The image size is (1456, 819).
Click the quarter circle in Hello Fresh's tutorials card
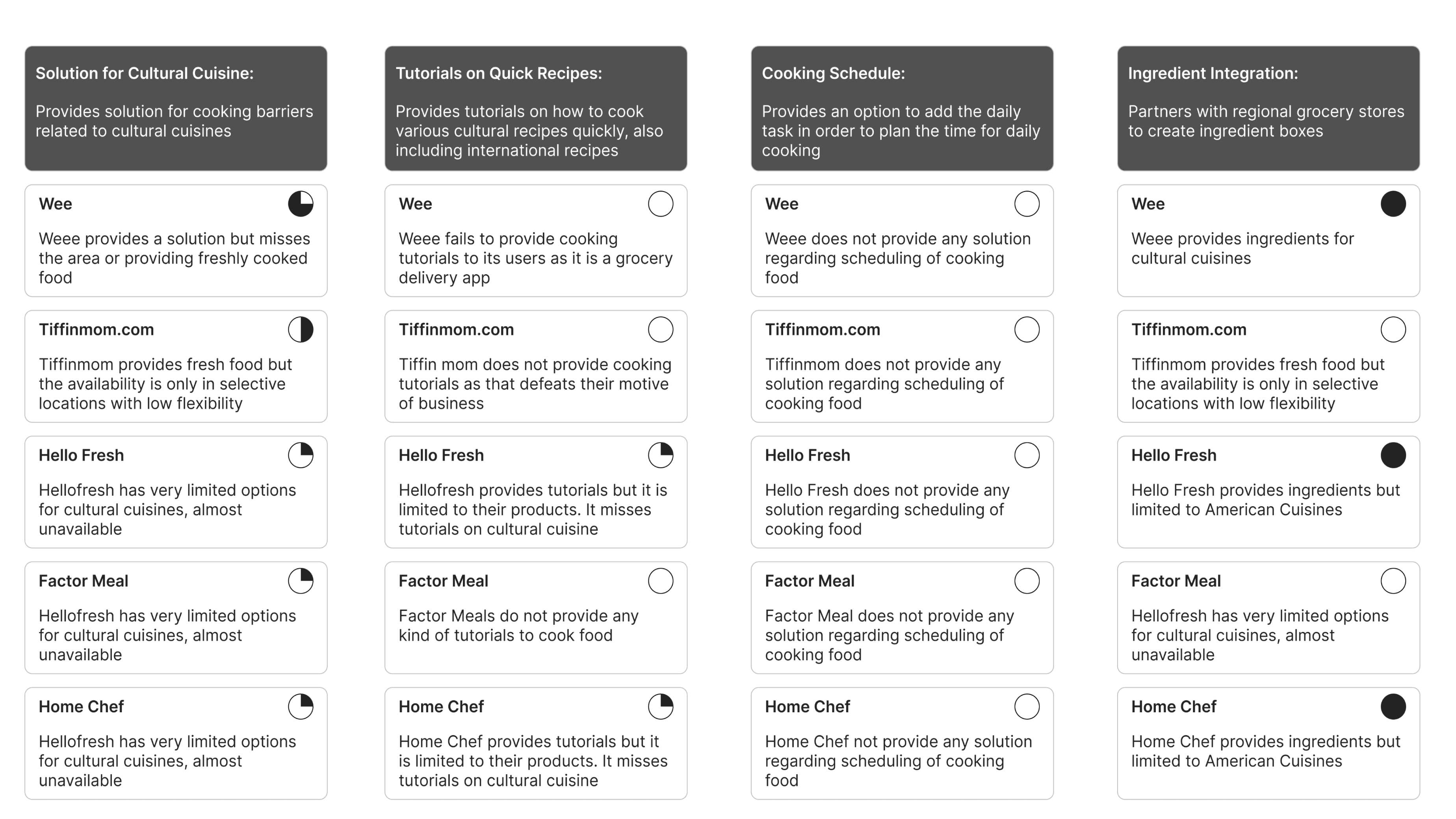pos(660,455)
